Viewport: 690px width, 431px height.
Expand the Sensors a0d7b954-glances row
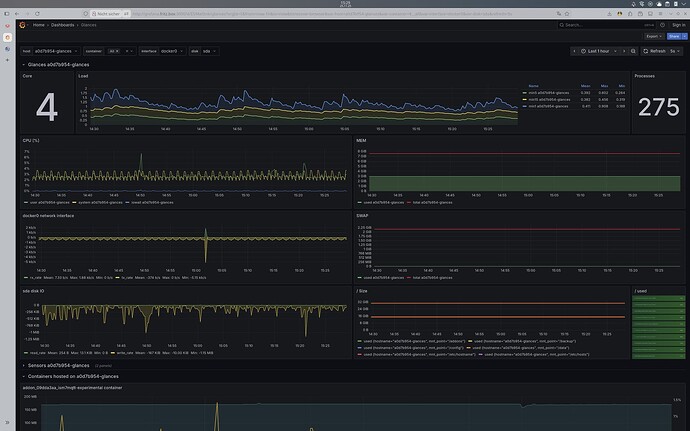(56, 366)
